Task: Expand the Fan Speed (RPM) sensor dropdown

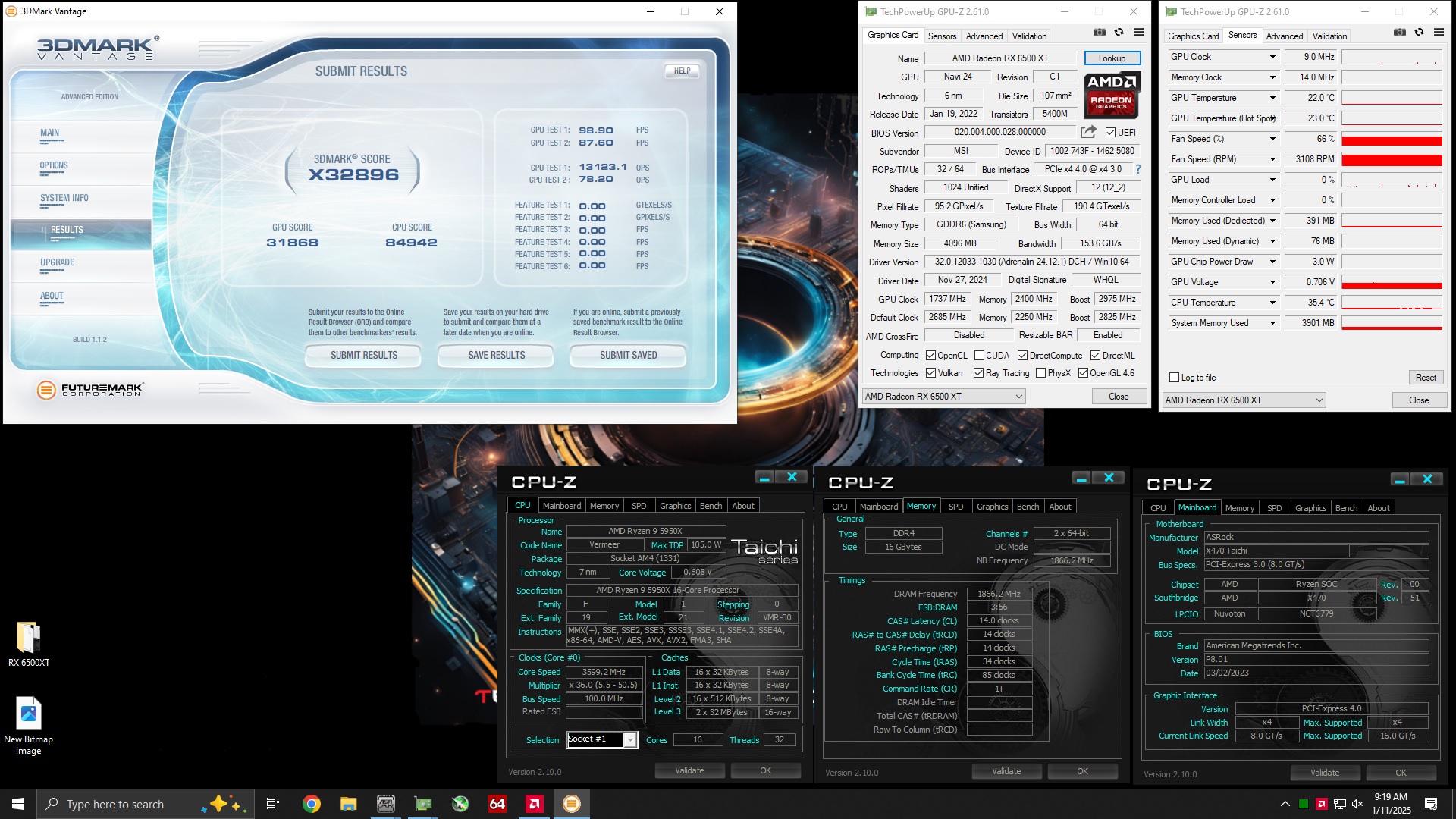Action: 1272,159
